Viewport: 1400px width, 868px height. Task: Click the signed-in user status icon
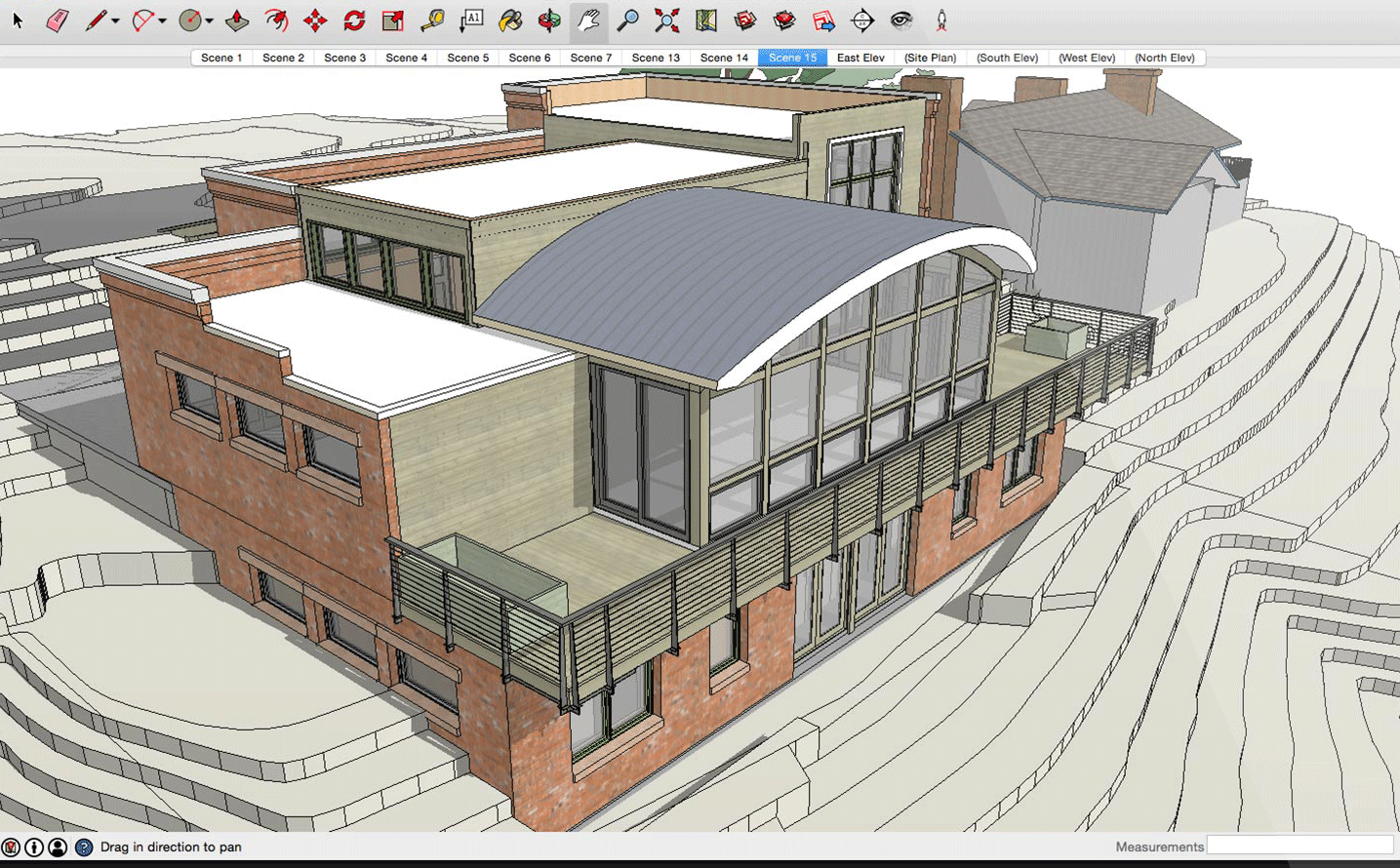pyautogui.click(x=58, y=848)
